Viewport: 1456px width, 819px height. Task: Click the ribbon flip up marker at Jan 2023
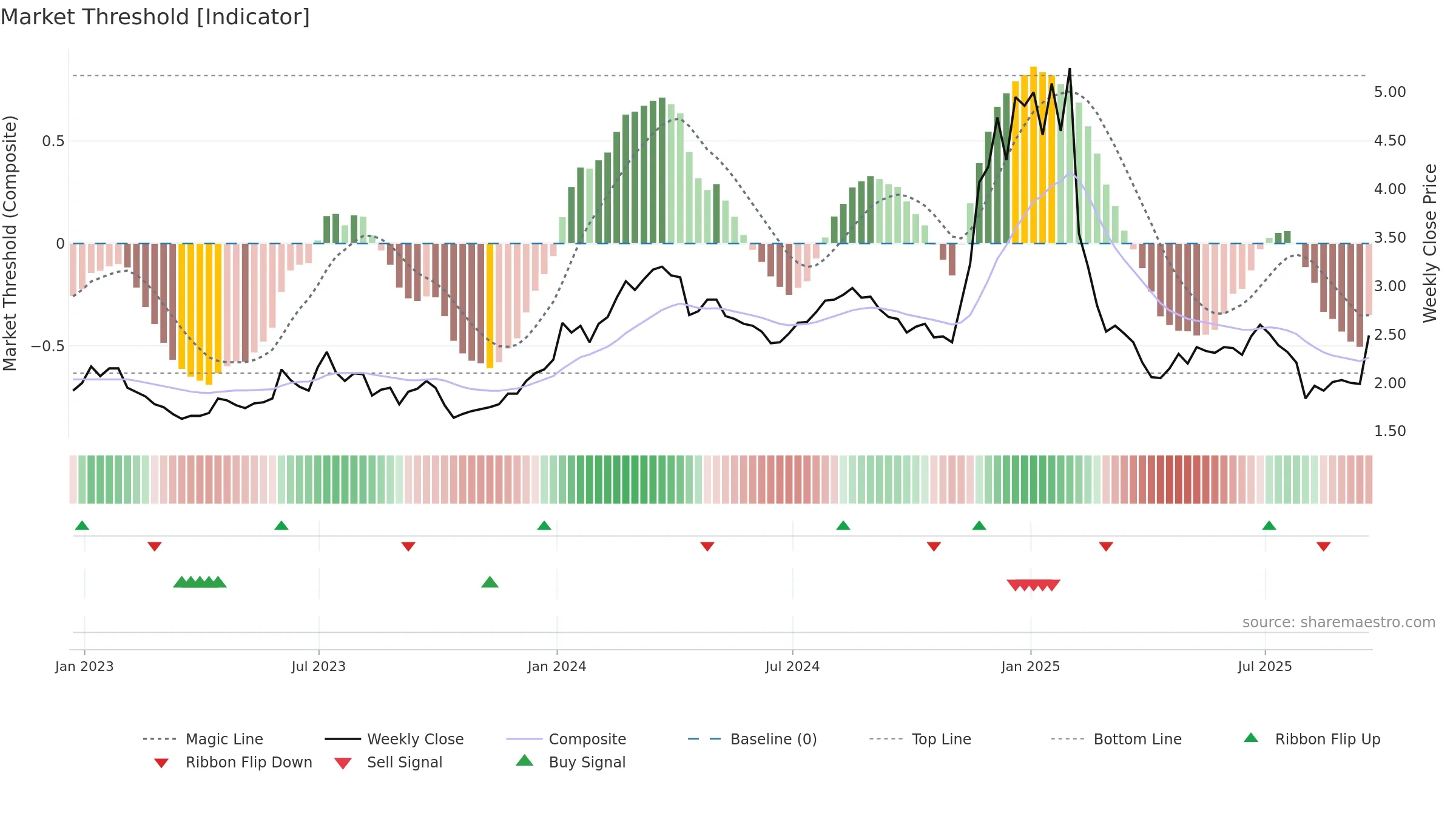(x=82, y=525)
